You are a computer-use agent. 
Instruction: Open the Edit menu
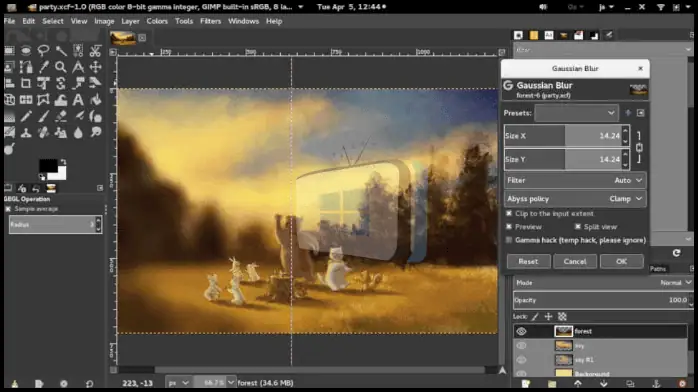pyautogui.click(x=28, y=21)
